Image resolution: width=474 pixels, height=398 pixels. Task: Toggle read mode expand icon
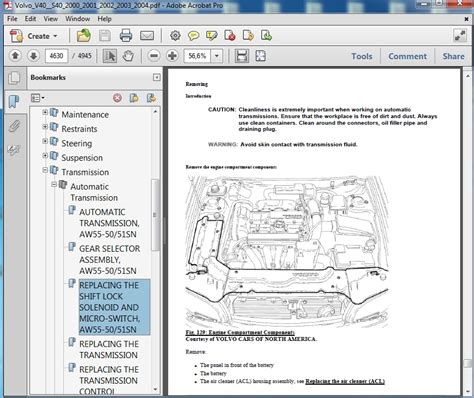coord(460,36)
